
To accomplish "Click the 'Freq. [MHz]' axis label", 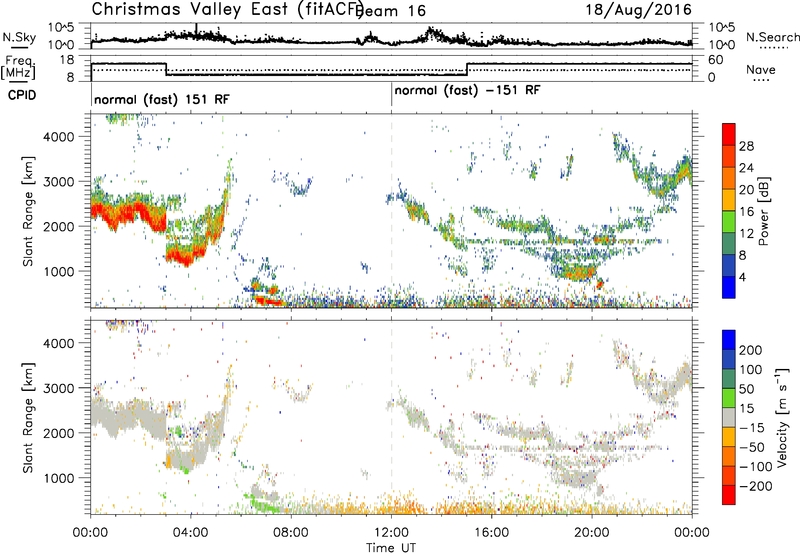I will point(18,67).
